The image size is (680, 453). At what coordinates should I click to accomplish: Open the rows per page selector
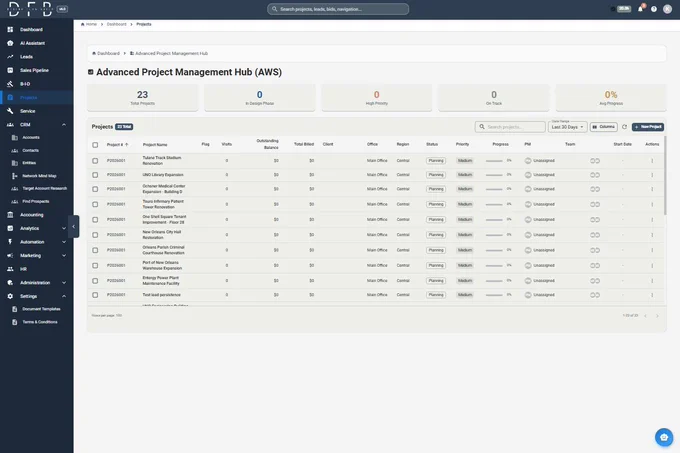click(107, 316)
